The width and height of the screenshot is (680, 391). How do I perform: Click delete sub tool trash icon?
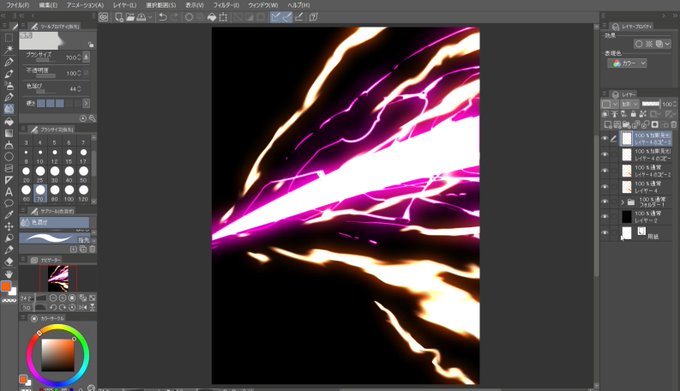[92, 249]
